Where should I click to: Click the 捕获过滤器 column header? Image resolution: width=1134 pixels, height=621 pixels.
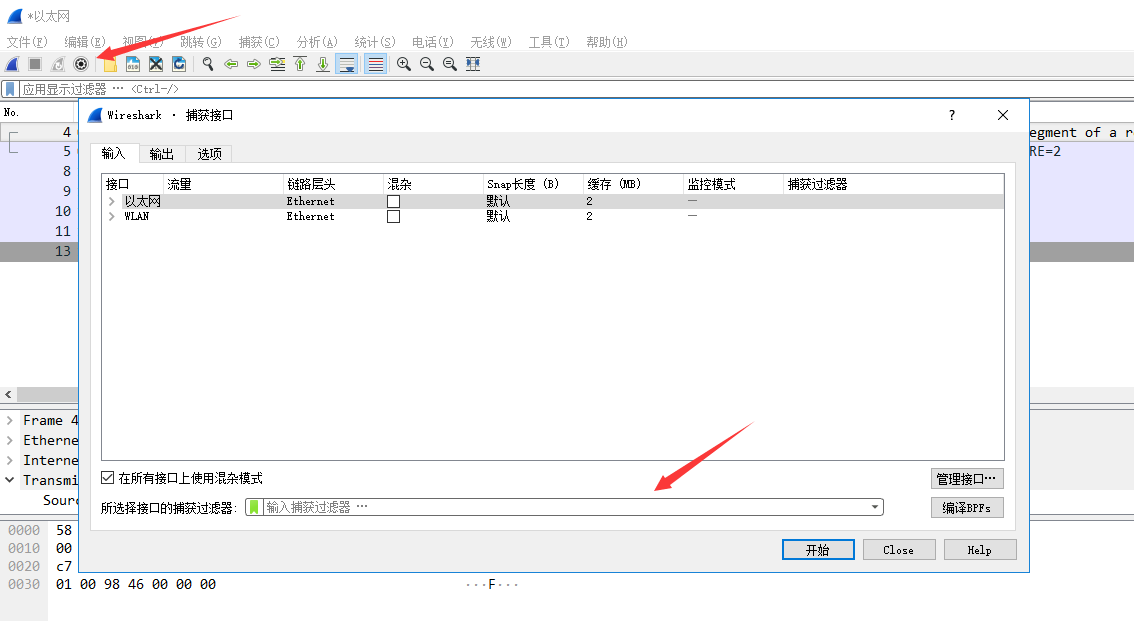(894, 184)
